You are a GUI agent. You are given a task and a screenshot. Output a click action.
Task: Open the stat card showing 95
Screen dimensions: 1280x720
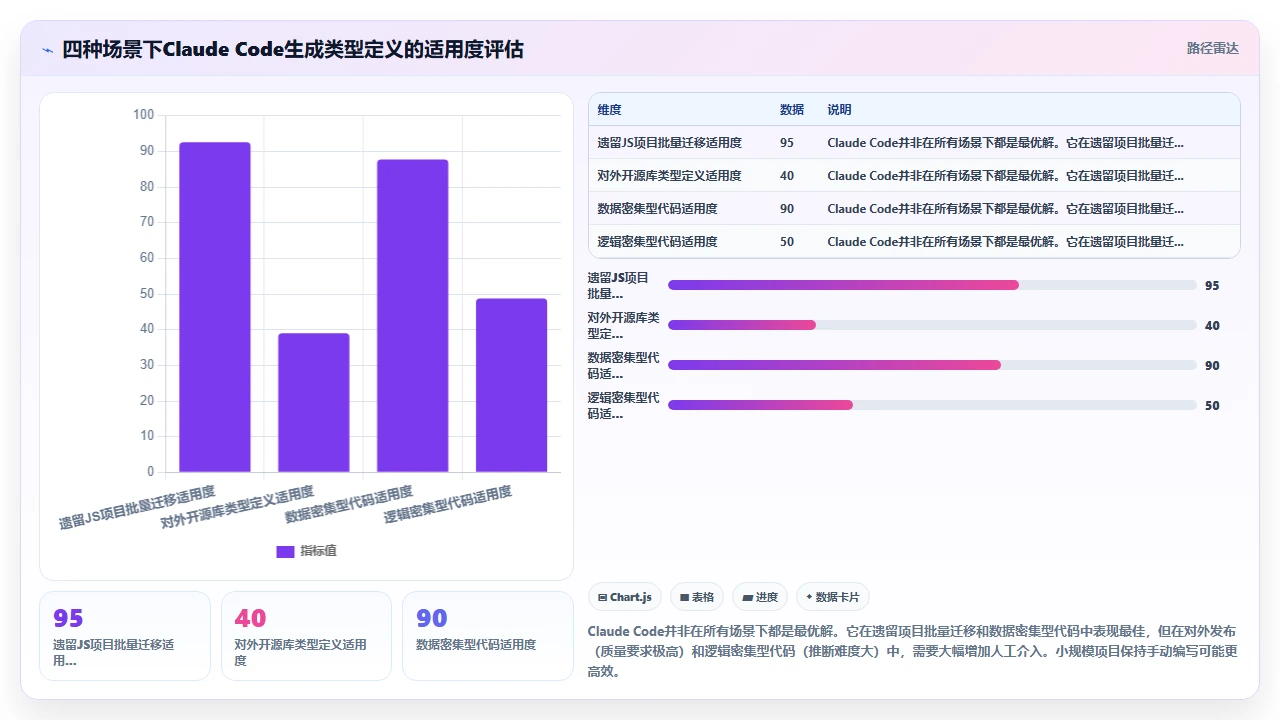[x=125, y=636]
